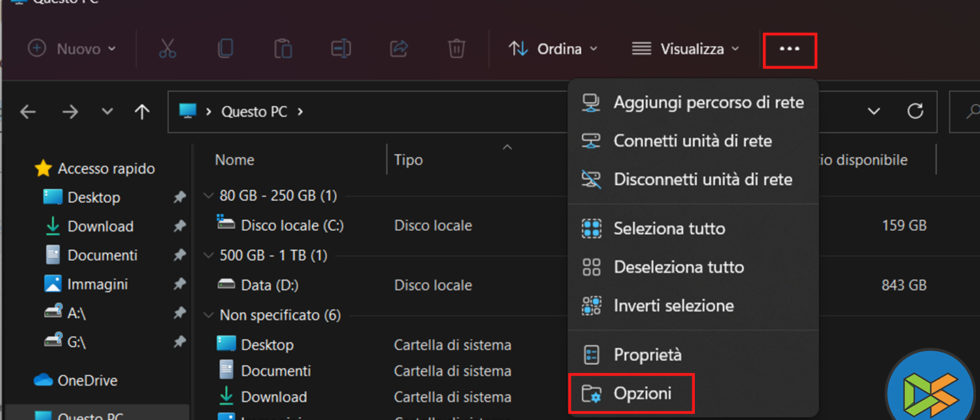Screen dimensions: 980x420
Task: Click the Rename icon in toolbar
Action: [341, 48]
